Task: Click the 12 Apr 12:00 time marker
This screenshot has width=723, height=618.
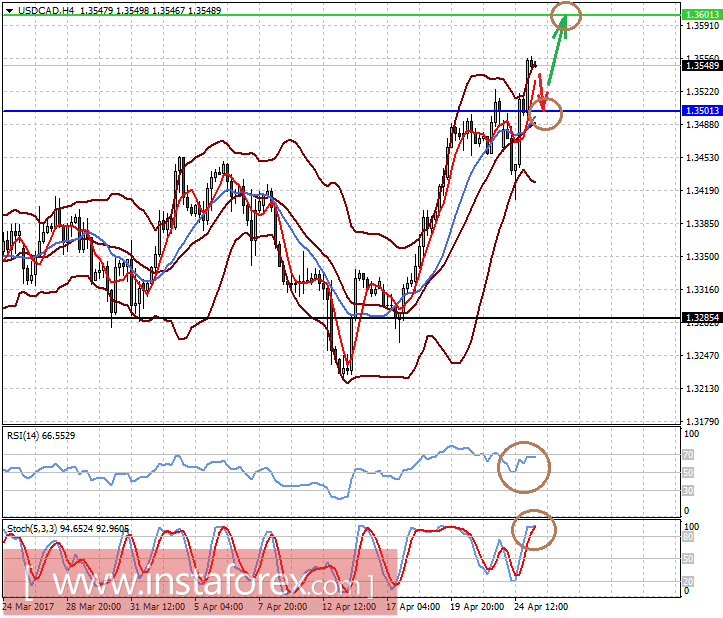Action: tap(349, 607)
